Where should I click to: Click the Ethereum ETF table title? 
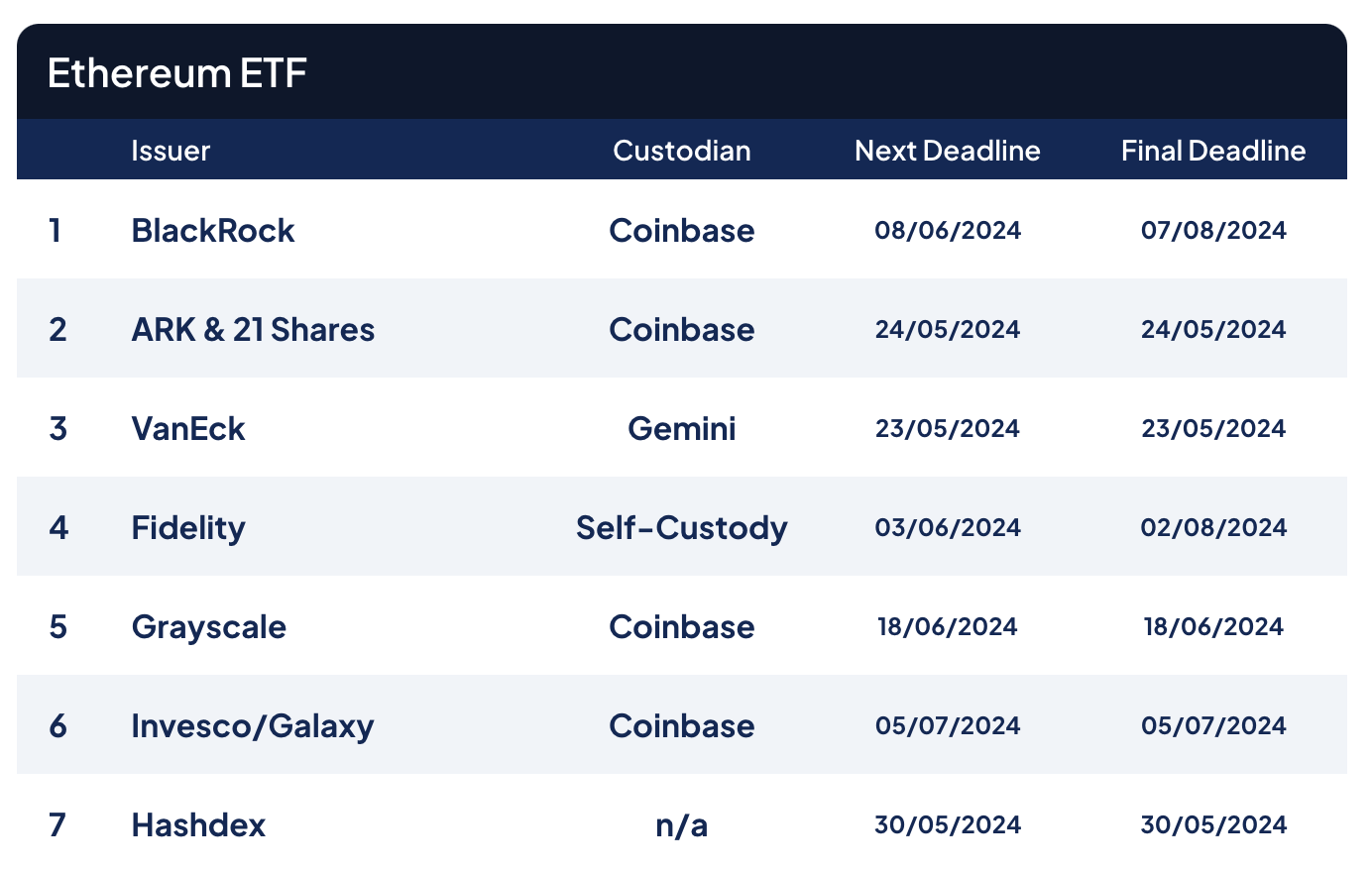177,73
